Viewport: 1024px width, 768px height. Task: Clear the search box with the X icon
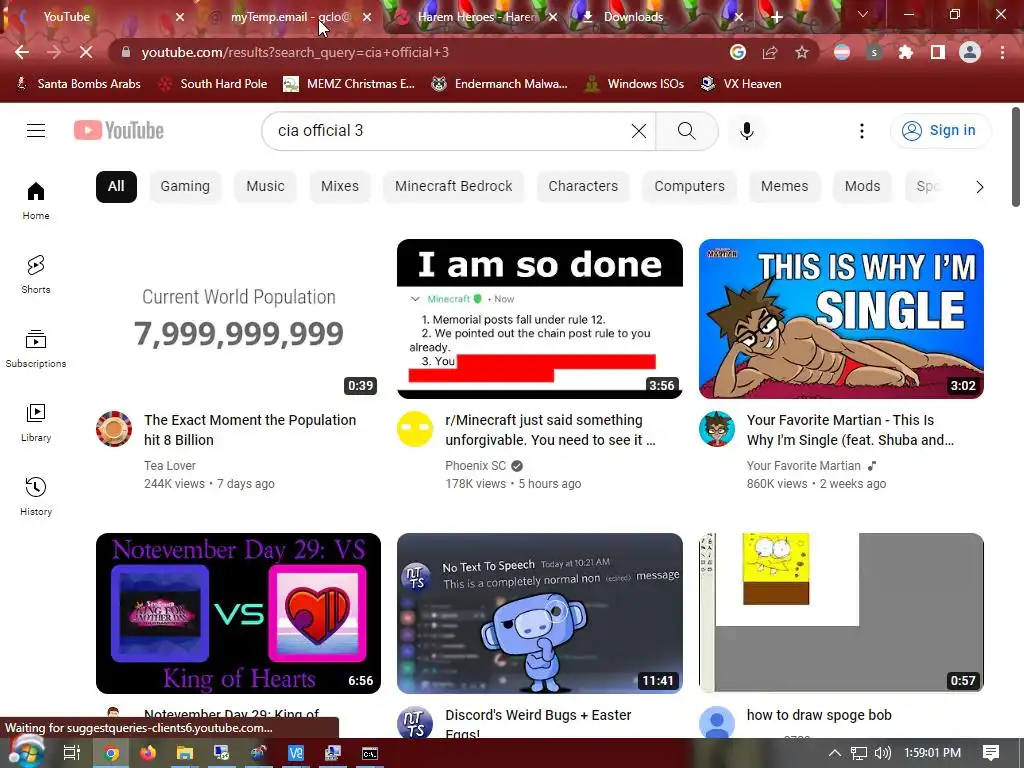tap(639, 131)
